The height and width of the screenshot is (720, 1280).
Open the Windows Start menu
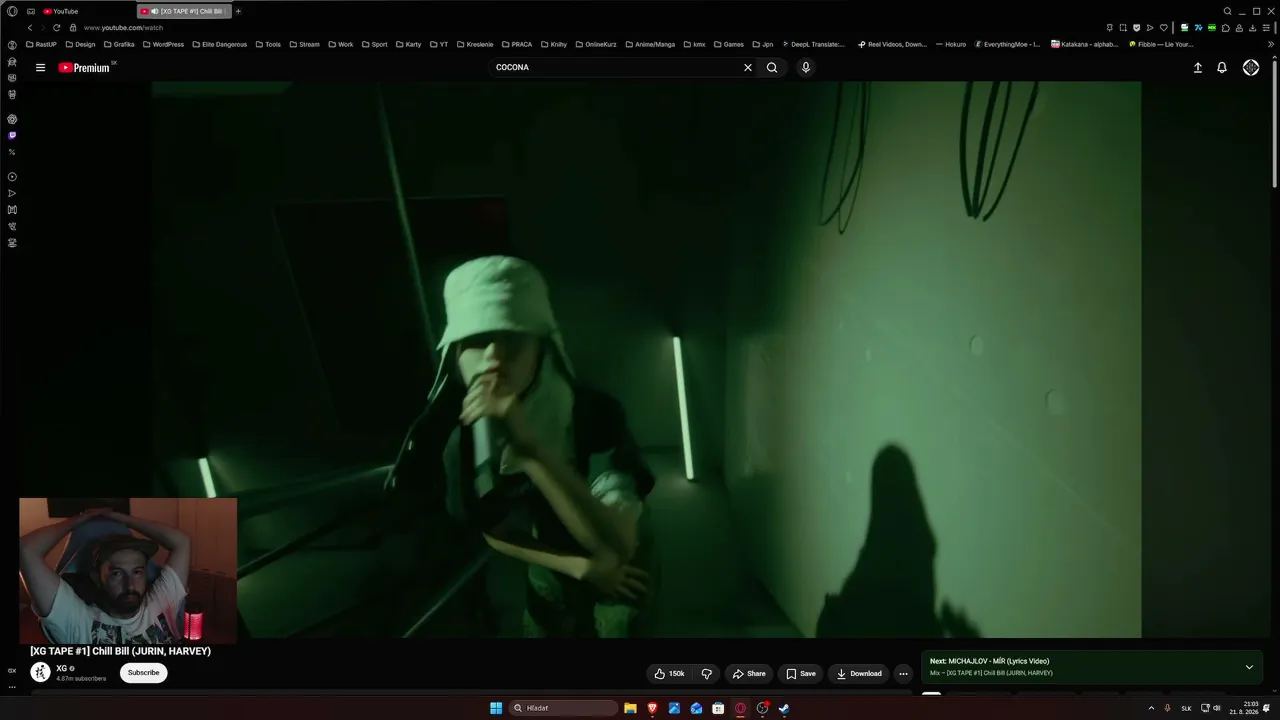coord(496,708)
